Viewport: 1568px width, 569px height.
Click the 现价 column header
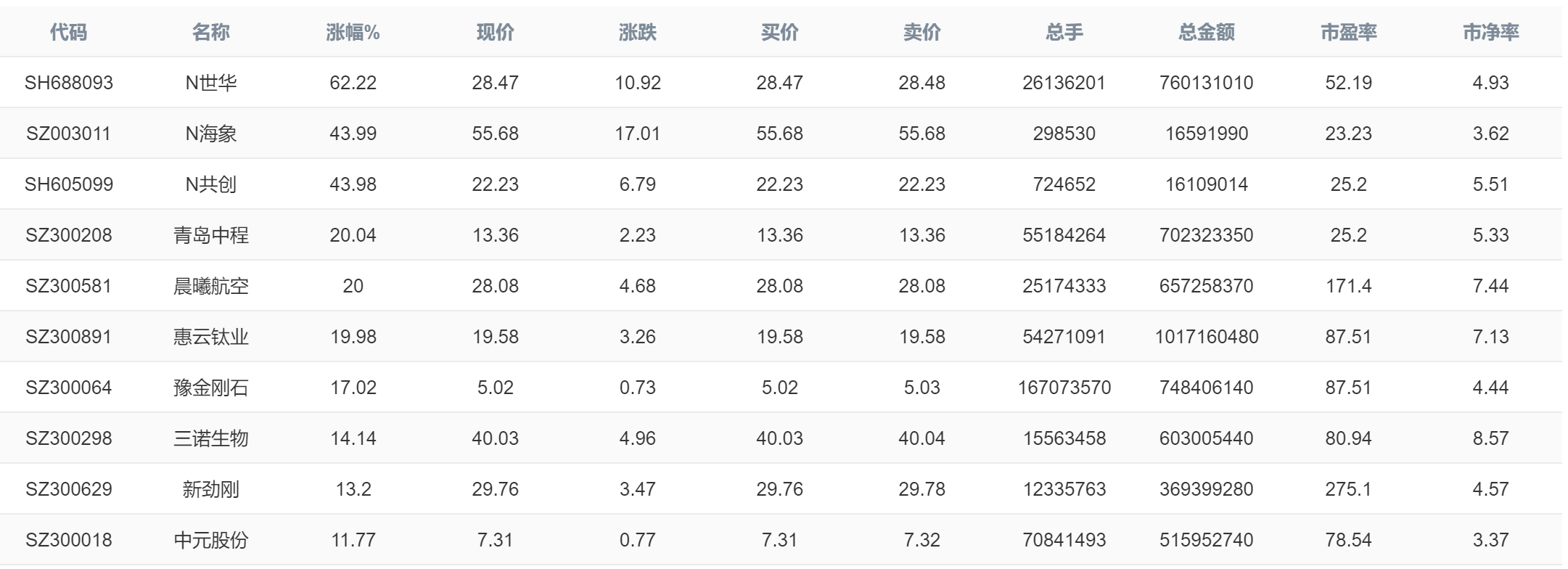[x=495, y=32]
